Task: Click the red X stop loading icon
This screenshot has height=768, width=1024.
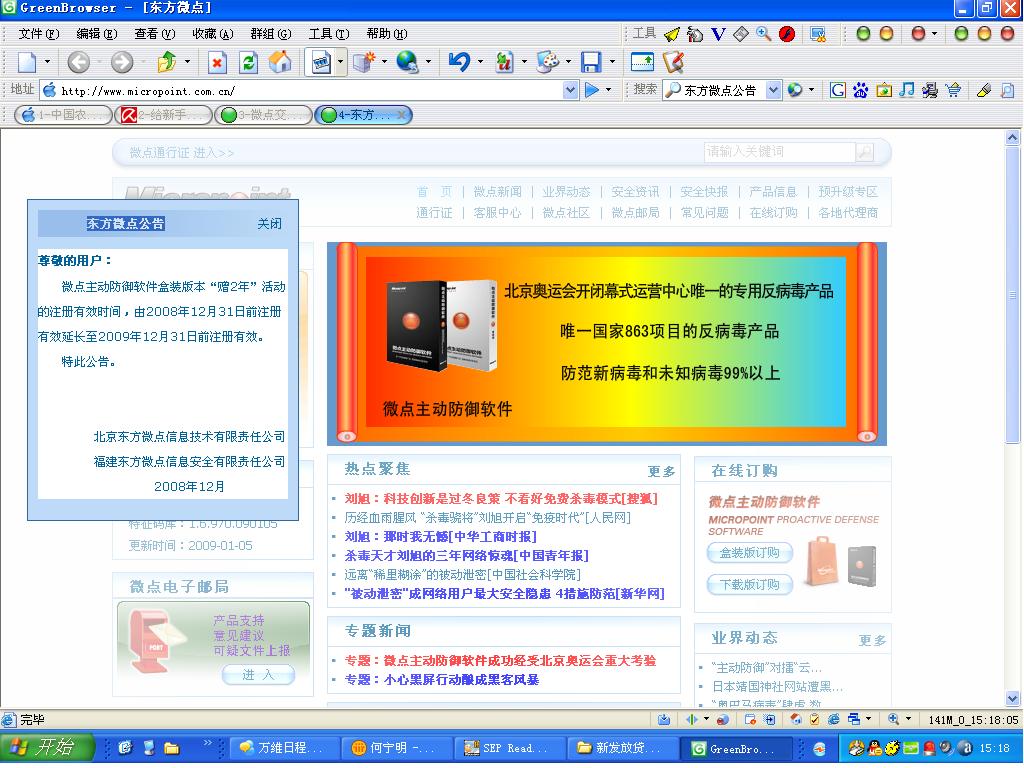Action: (217, 63)
